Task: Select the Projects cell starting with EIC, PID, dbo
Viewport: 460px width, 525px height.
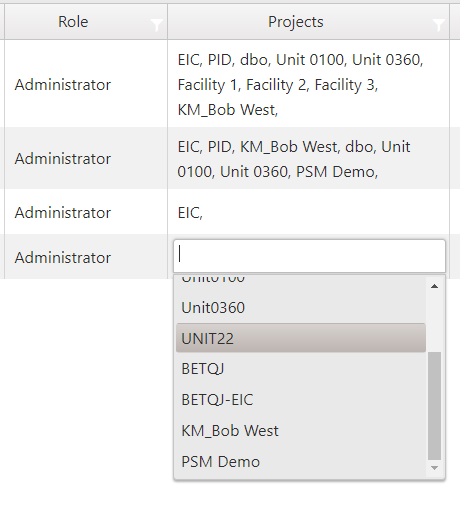Action: click(x=308, y=84)
